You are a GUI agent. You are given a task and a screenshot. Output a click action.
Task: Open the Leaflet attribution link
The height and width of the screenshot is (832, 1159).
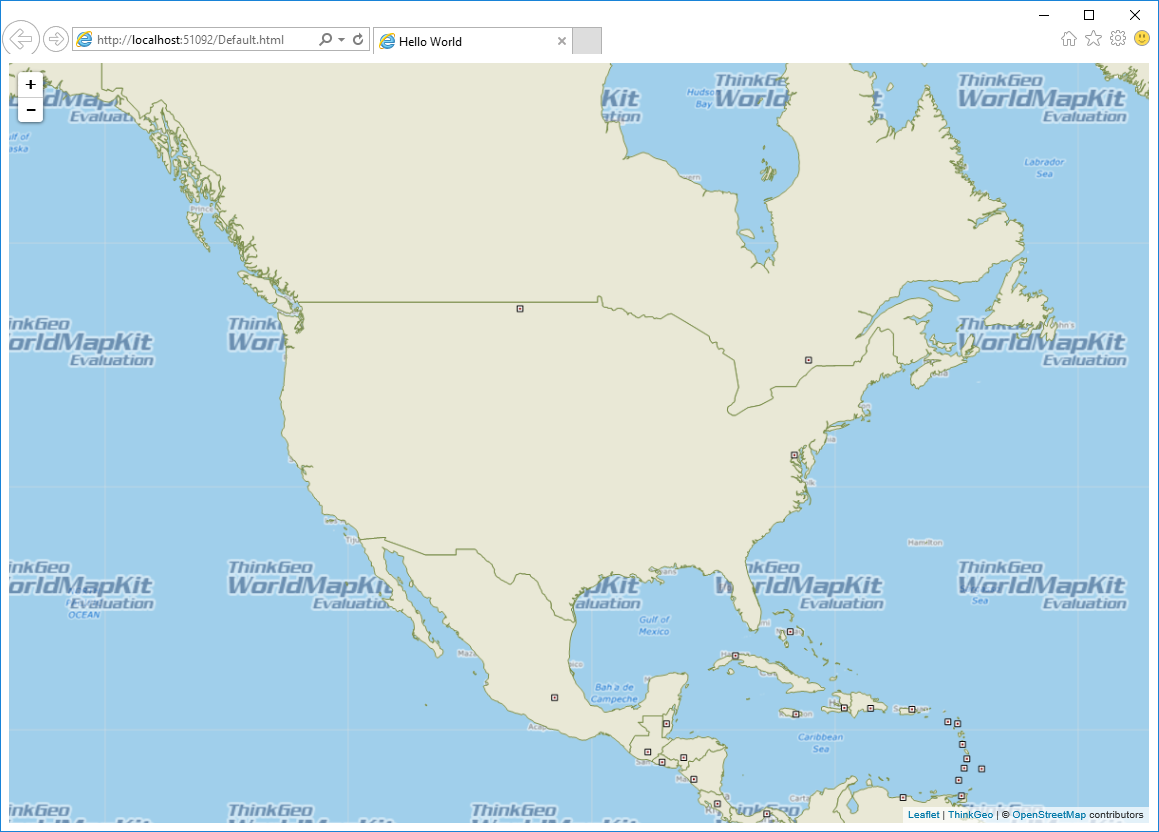coord(923,815)
